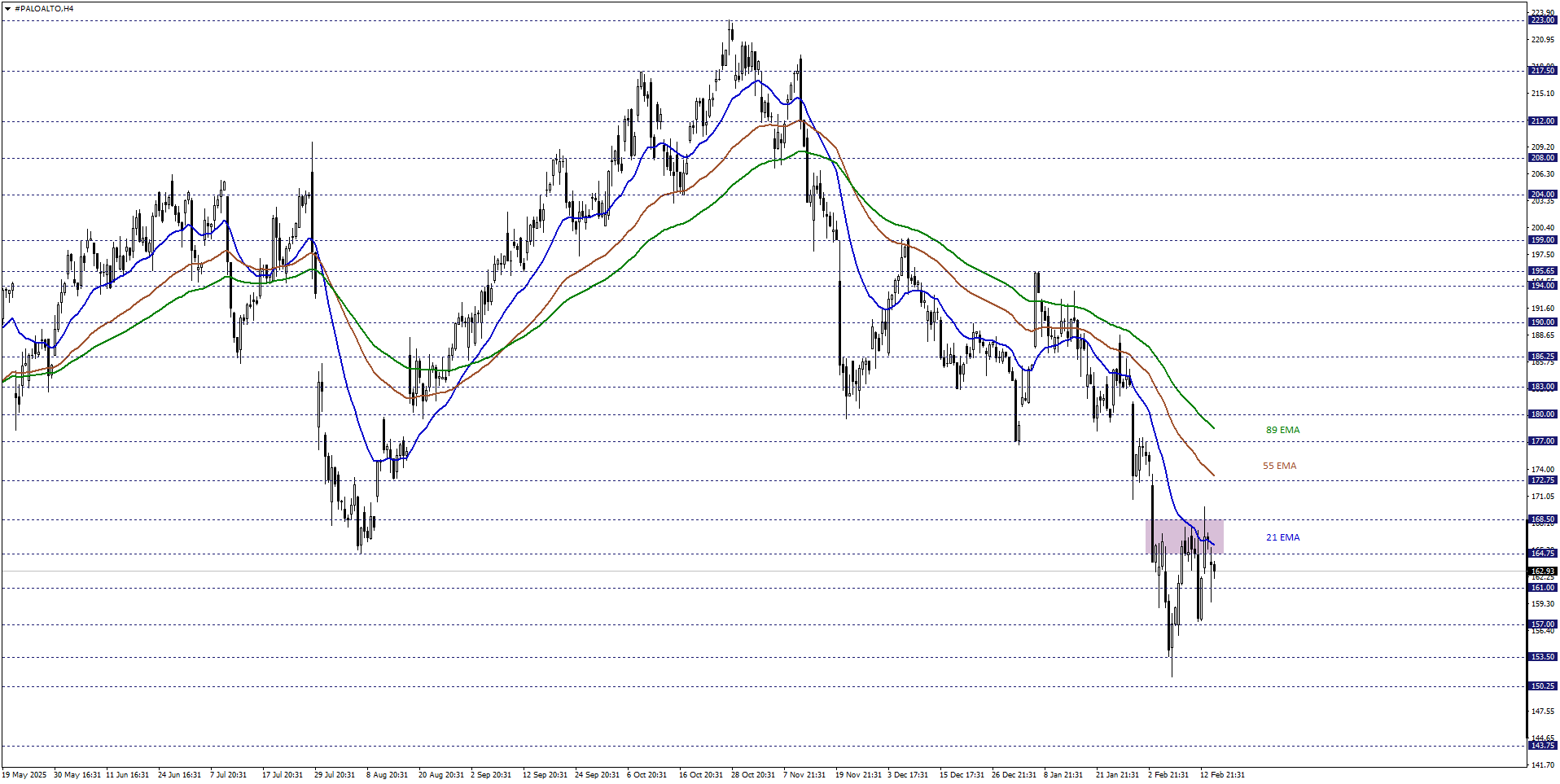Click the 153.50 price level tag
This screenshot has height=784, width=1560.
point(1542,657)
